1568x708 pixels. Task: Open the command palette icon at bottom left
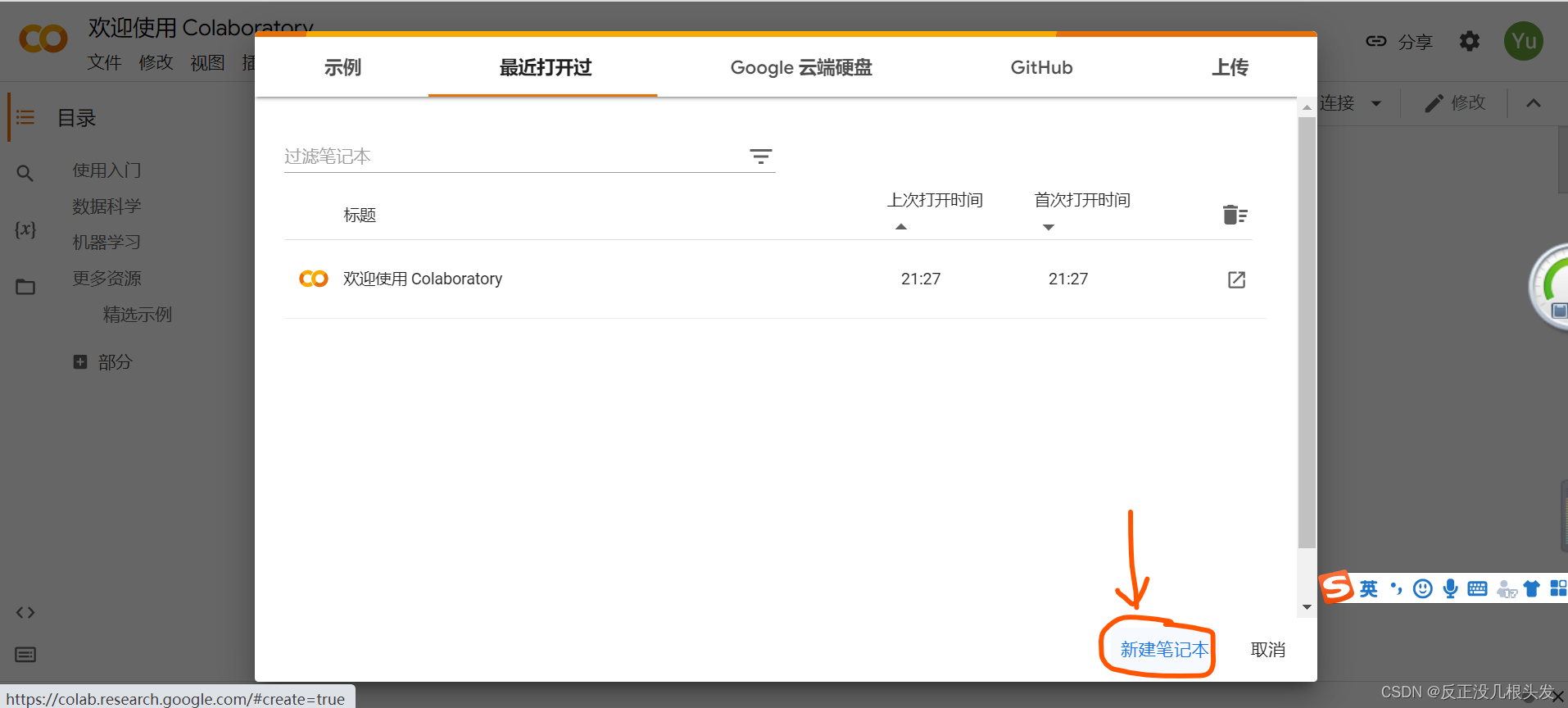coord(25,654)
